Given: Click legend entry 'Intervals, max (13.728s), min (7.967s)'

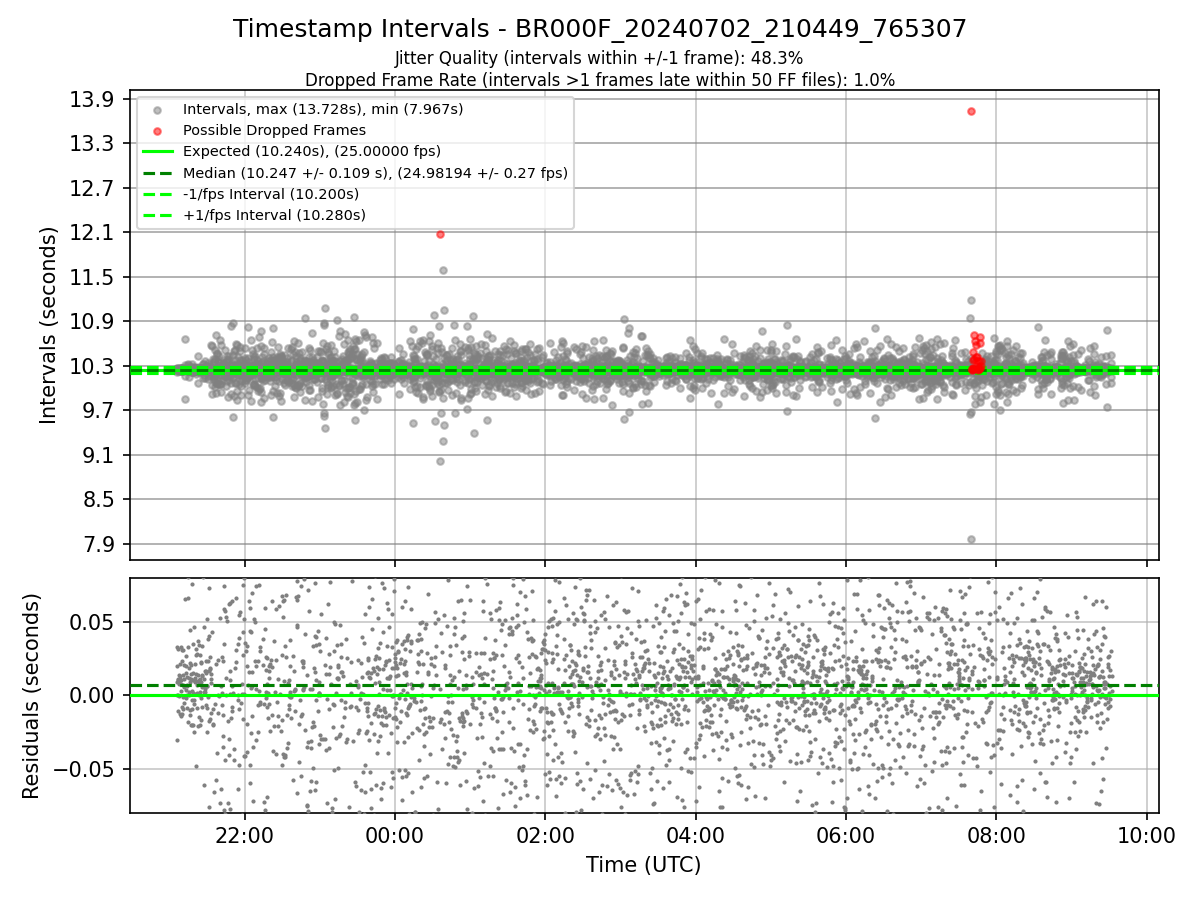Looking at the screenshot, I should [x=323, y=108].
